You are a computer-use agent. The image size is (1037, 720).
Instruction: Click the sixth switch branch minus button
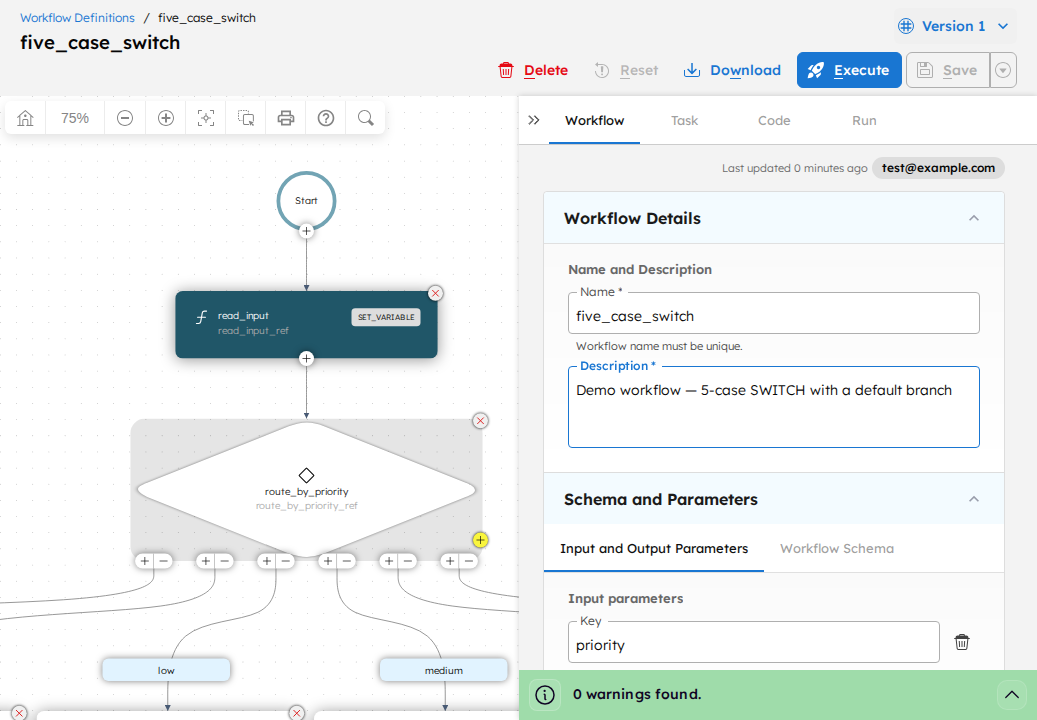[x=469, y=561]
